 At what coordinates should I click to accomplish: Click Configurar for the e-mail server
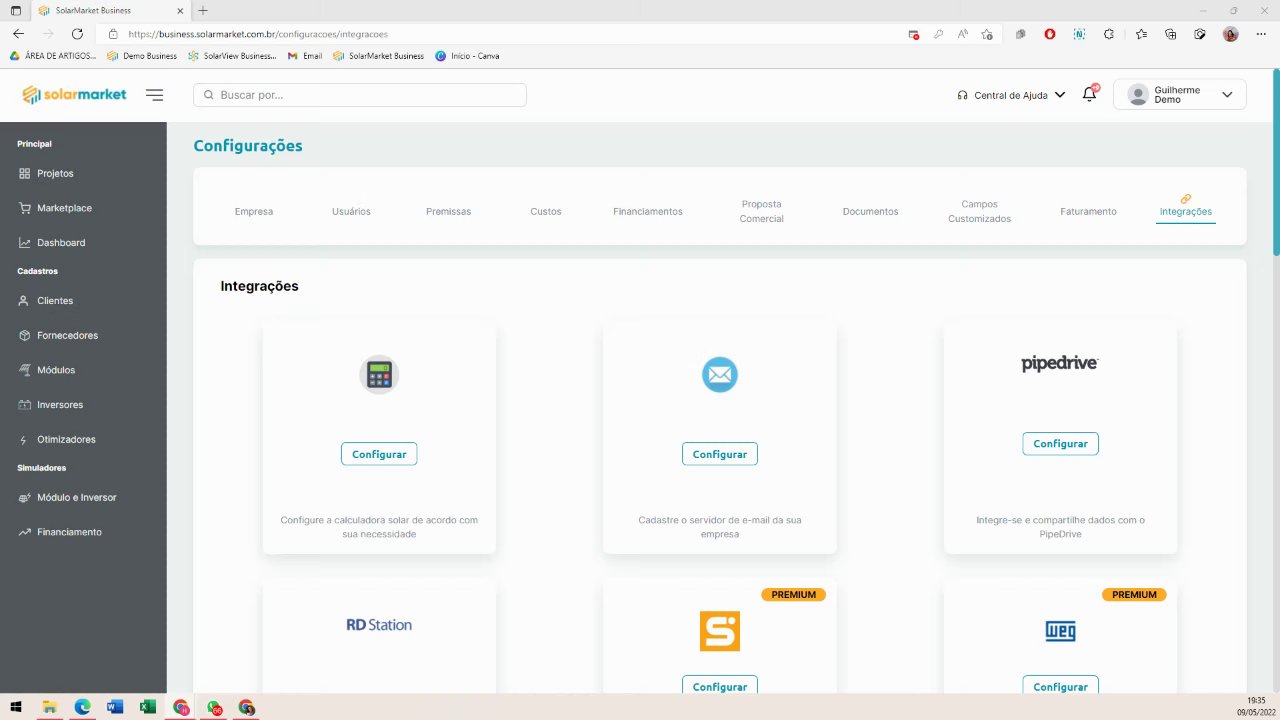click(x=720, y=454)
